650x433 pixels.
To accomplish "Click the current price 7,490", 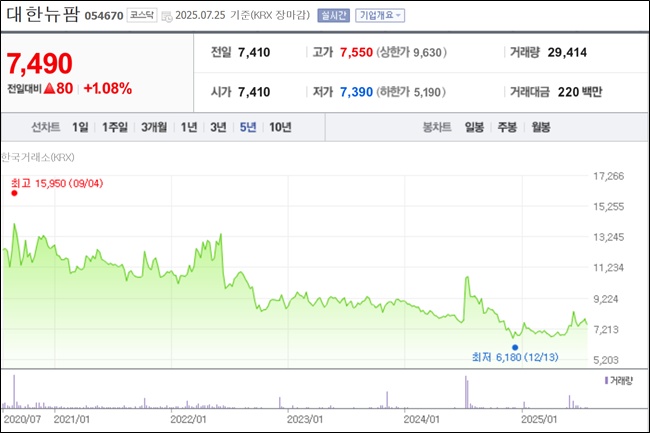I will 39,63.
